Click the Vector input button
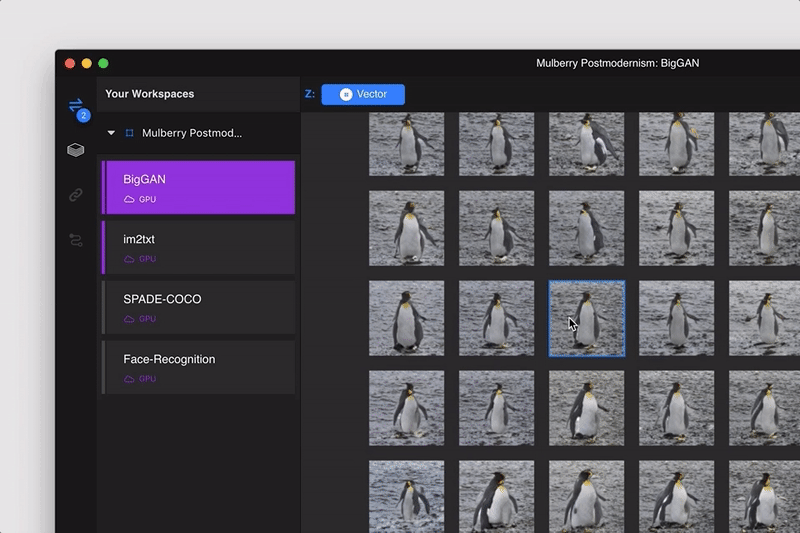This screenshot has width=800, height=533. click(x=363, y=94)
